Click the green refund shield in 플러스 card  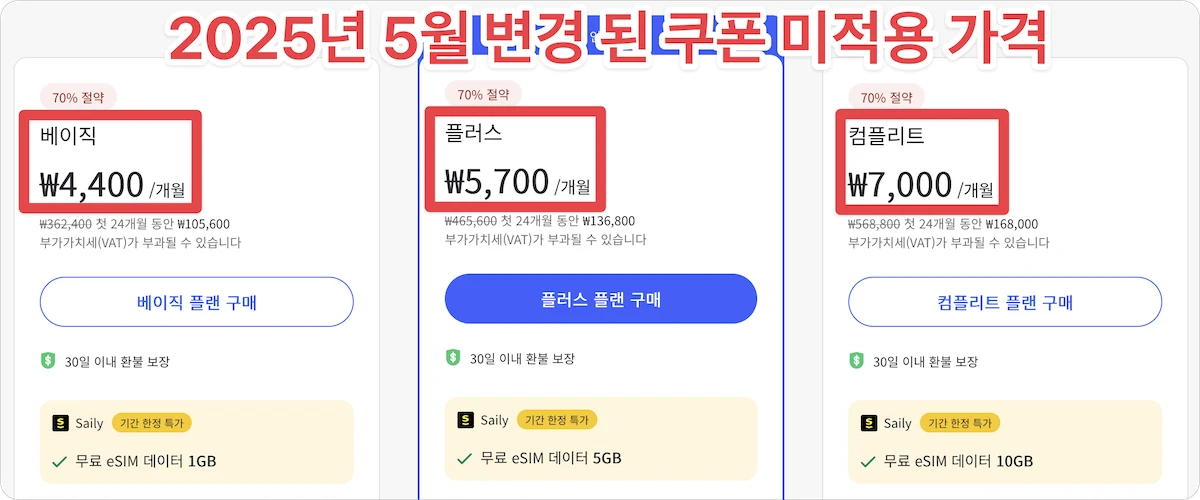coord(453,358)
